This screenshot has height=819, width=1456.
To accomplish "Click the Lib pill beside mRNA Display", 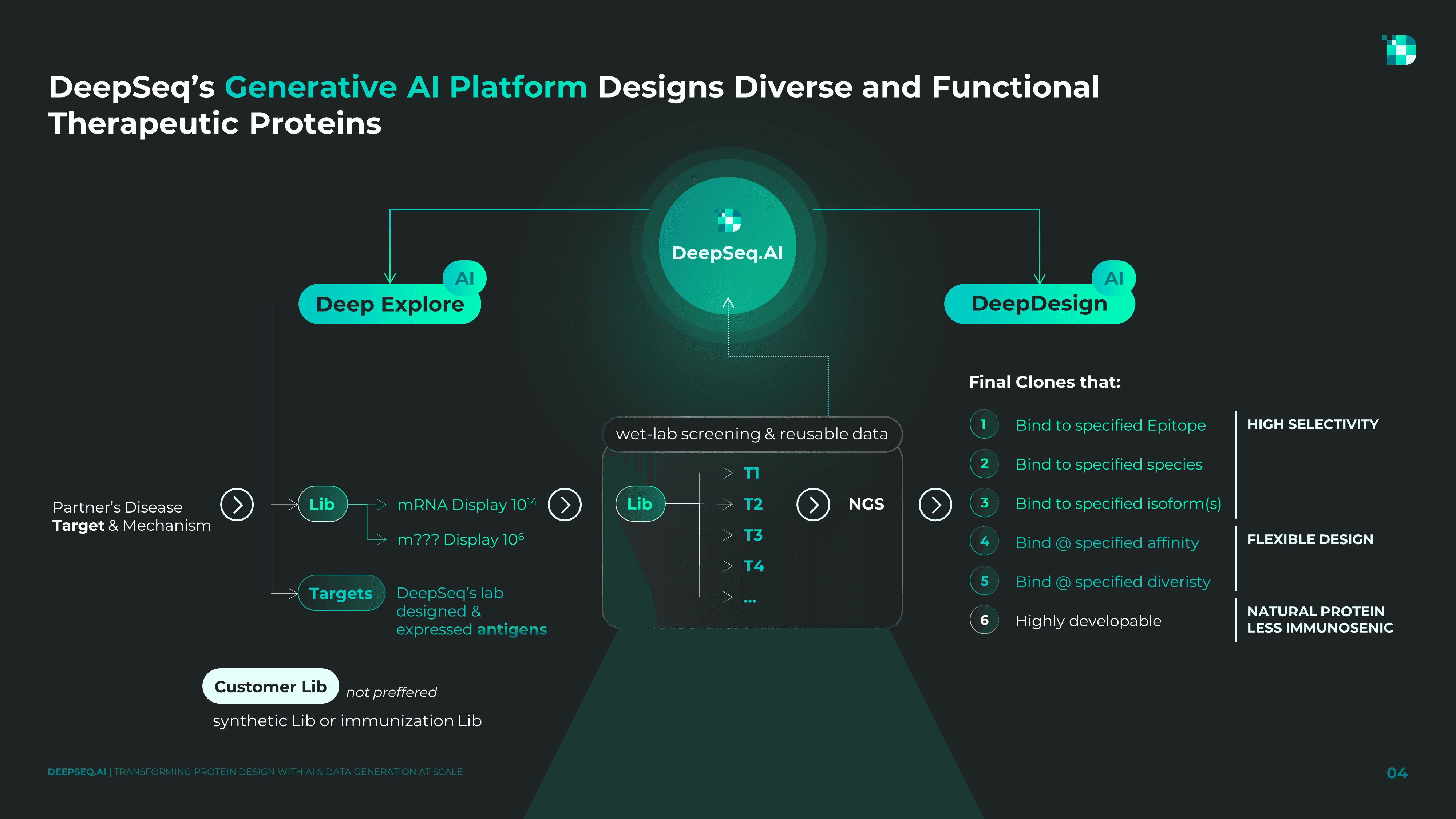I will (x=322, y=504).
